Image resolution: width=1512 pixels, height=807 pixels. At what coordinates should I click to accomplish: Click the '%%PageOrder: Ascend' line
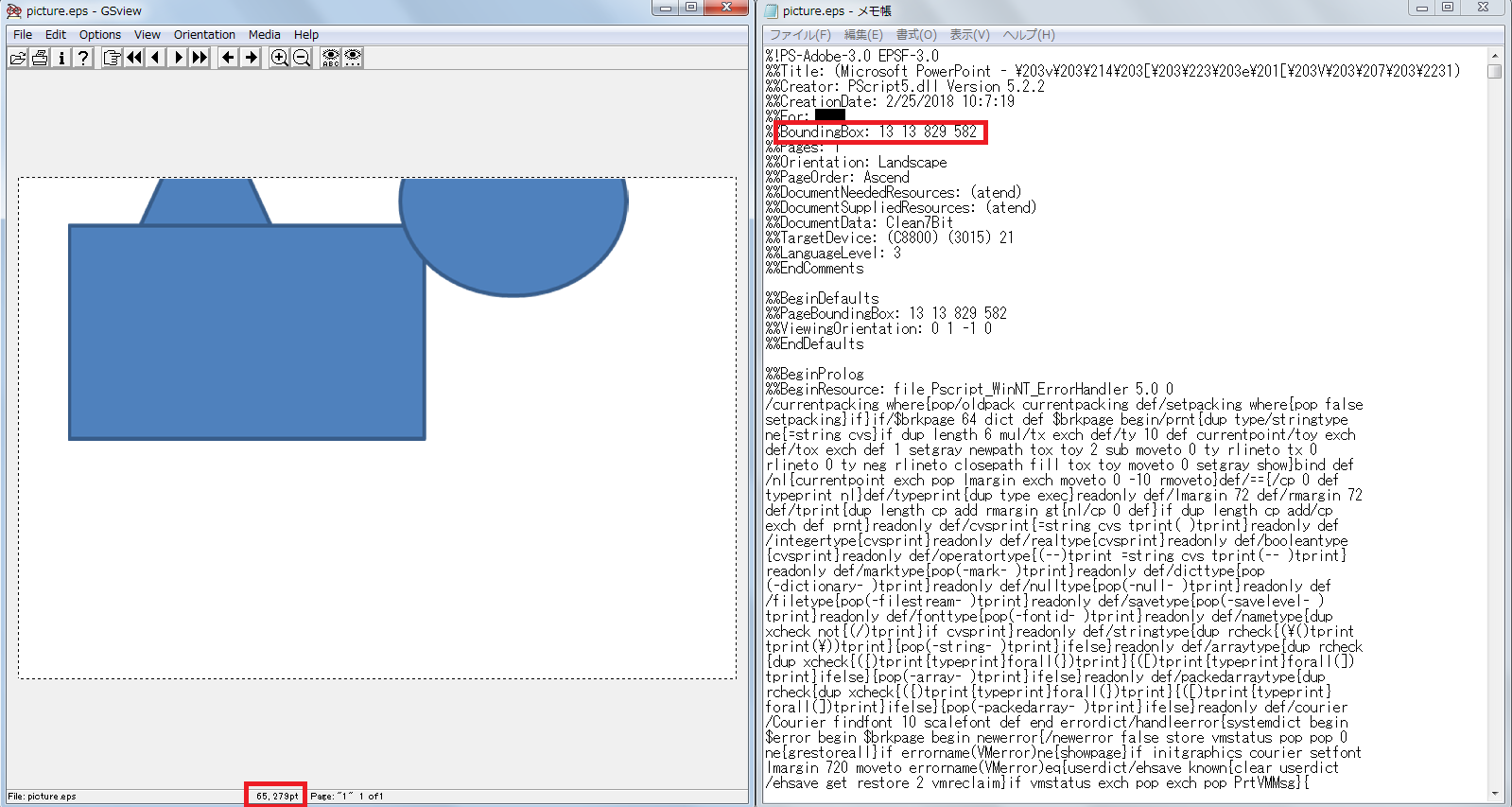point(837,177)
